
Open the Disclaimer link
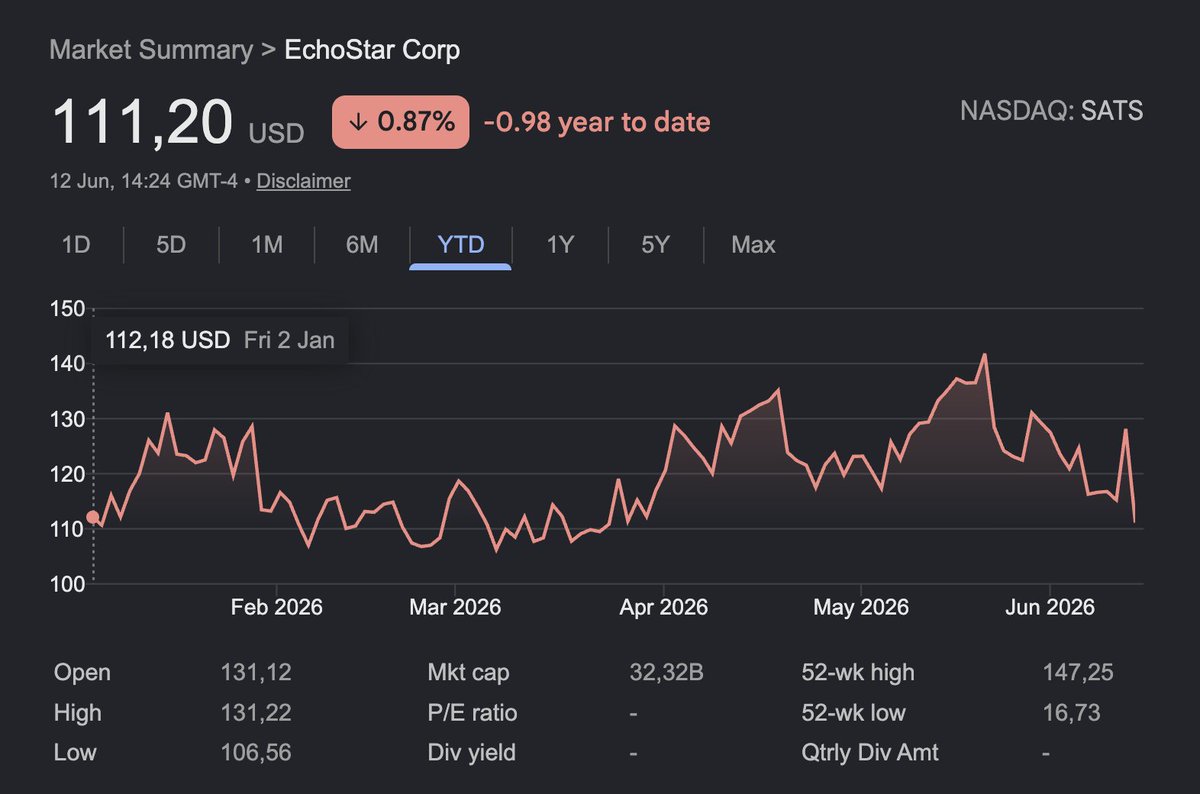(304, 181)
